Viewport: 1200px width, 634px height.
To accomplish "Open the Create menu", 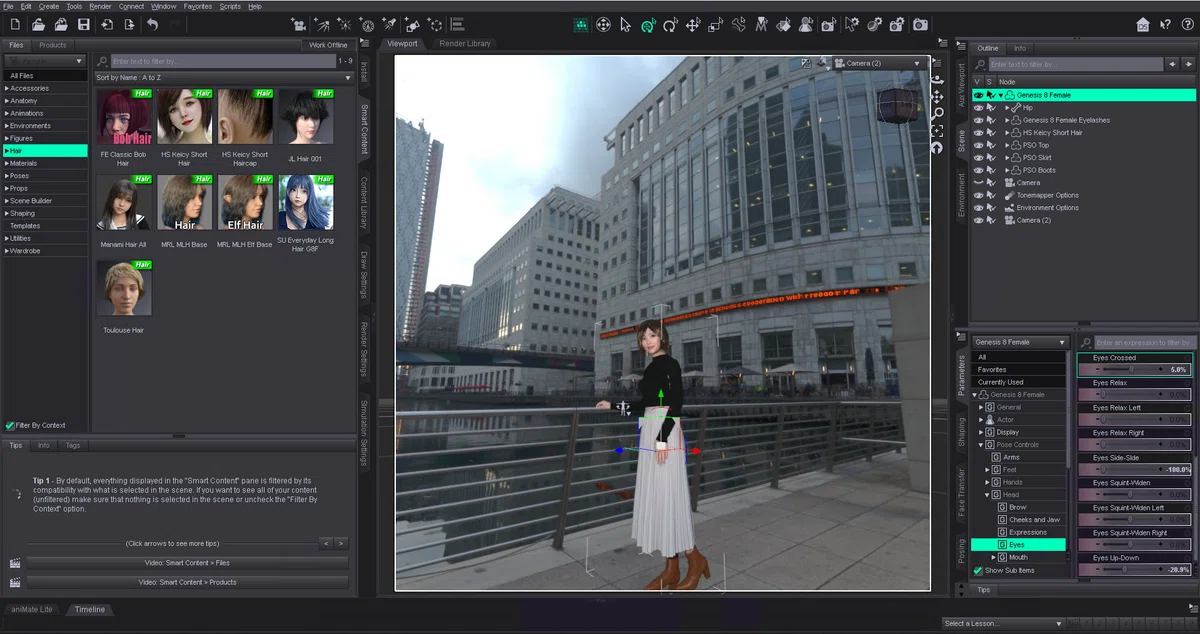I will [x=49, y=6].
